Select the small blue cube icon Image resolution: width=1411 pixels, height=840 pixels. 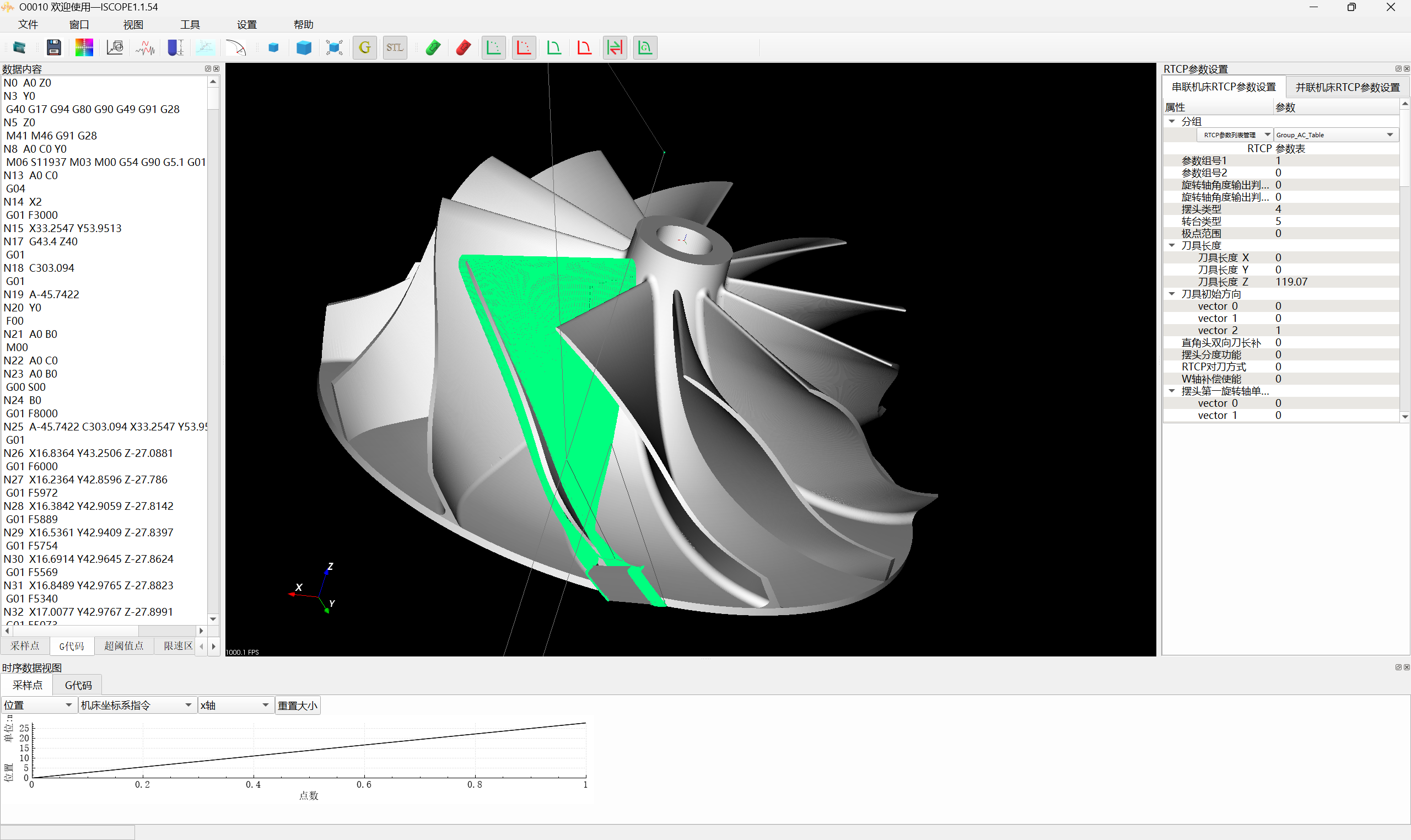point(273,47)
